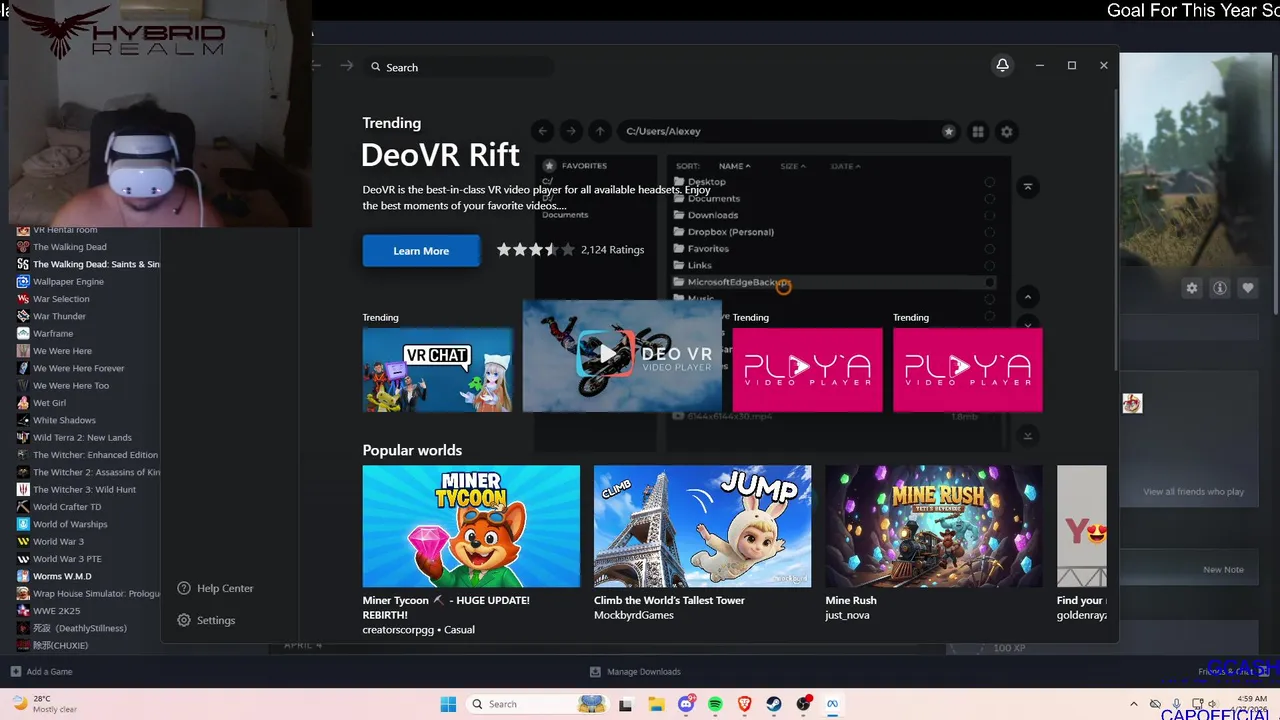1280x720 pixels.
Task: Open Manage Downloads in Steam
Action: coord(635,672)
